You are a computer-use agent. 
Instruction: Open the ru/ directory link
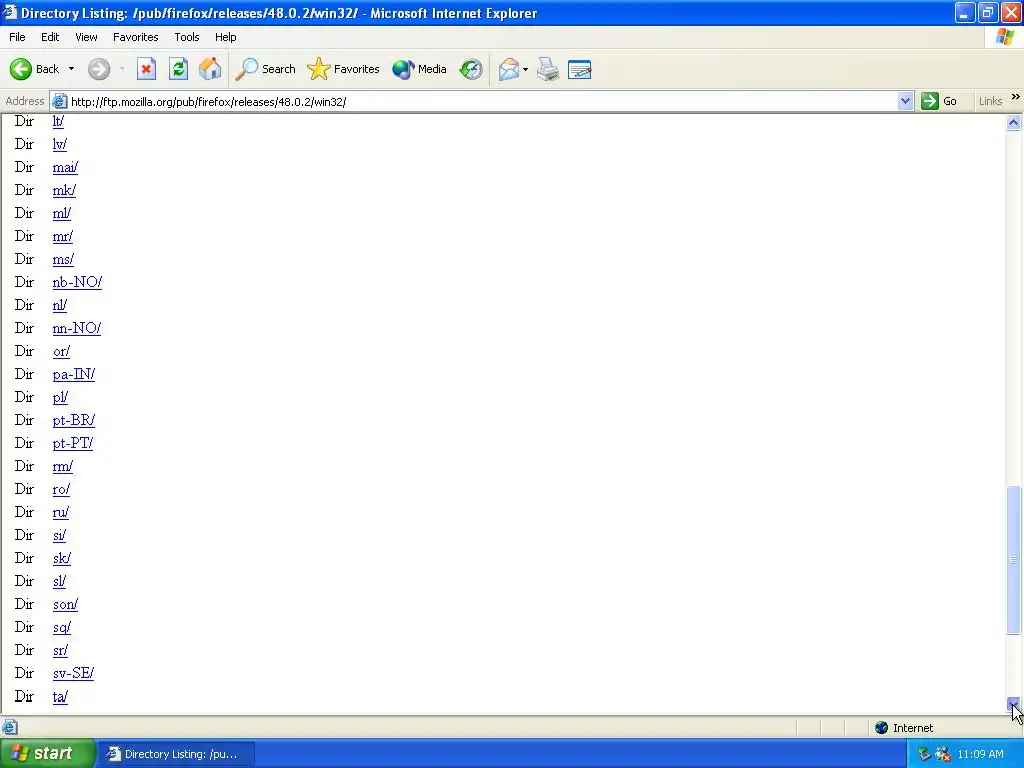61,512
